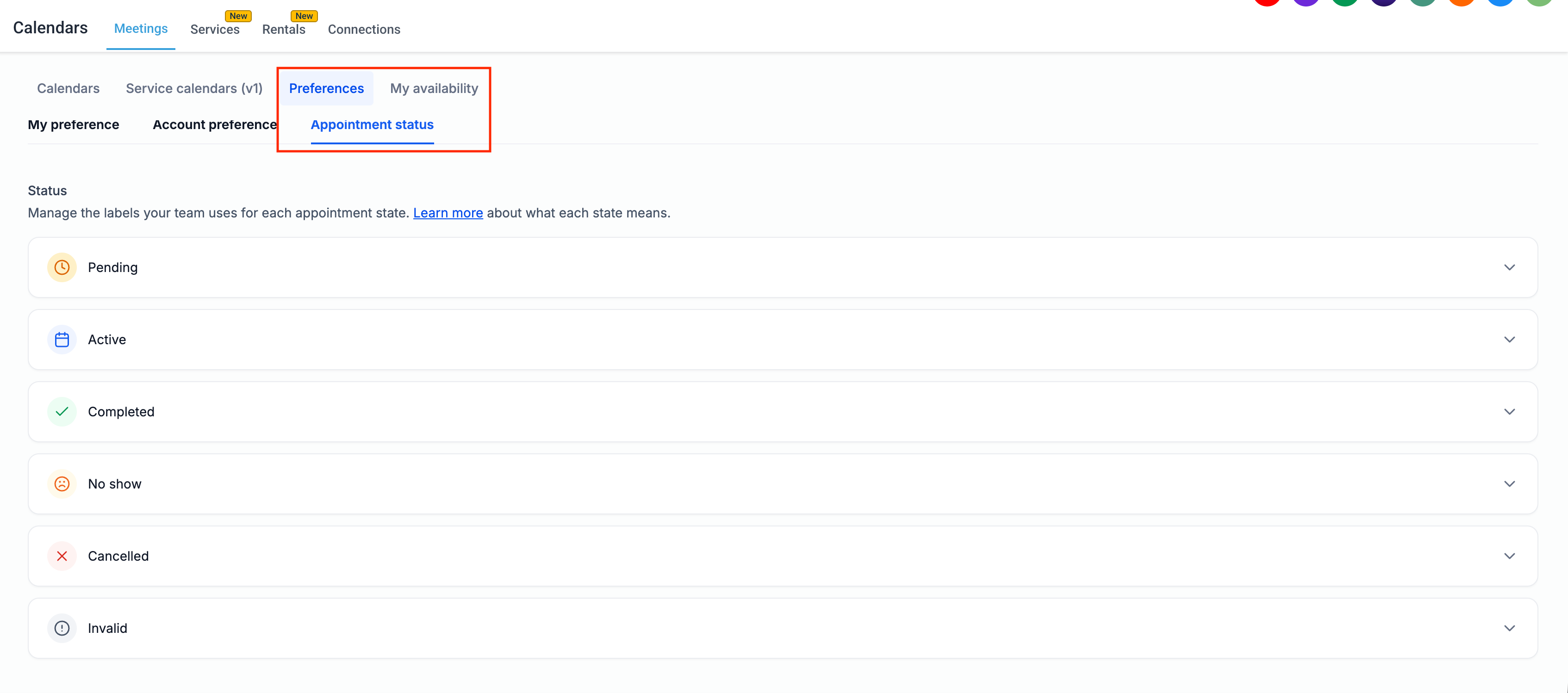Expand the Invalid status row chevron
Screen dimensions: 1568x693
(x=1509, y=628)
